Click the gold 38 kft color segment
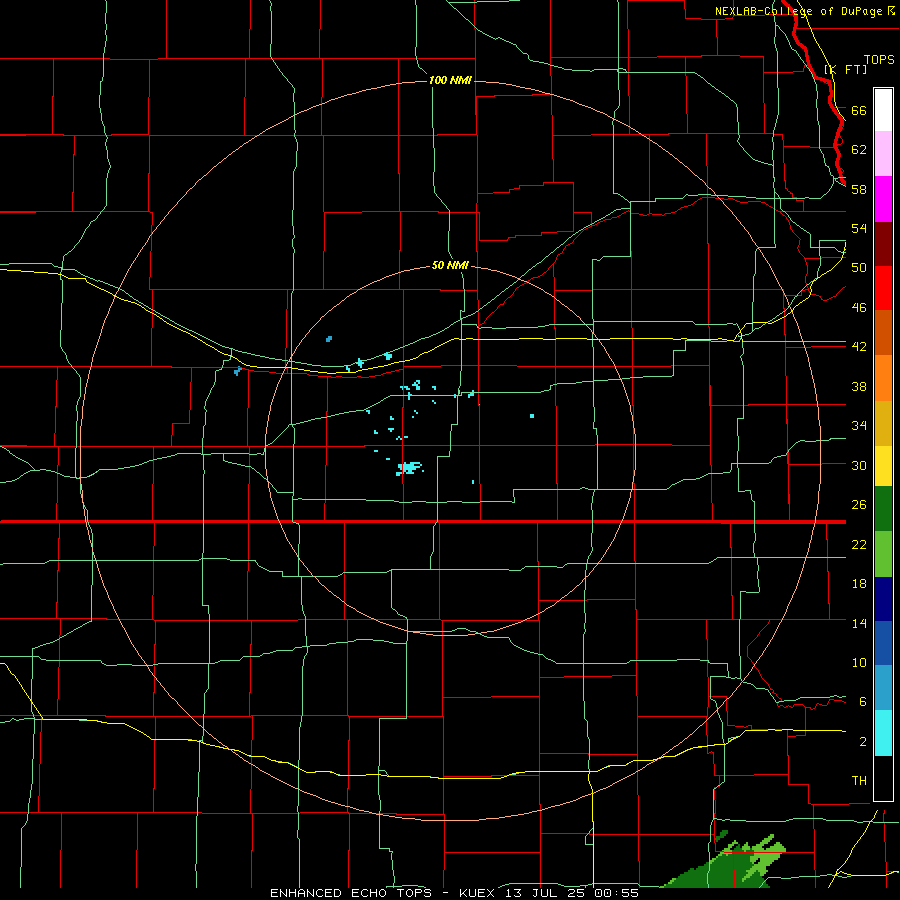Screen dimensions: 900x900 coord(883,423)
